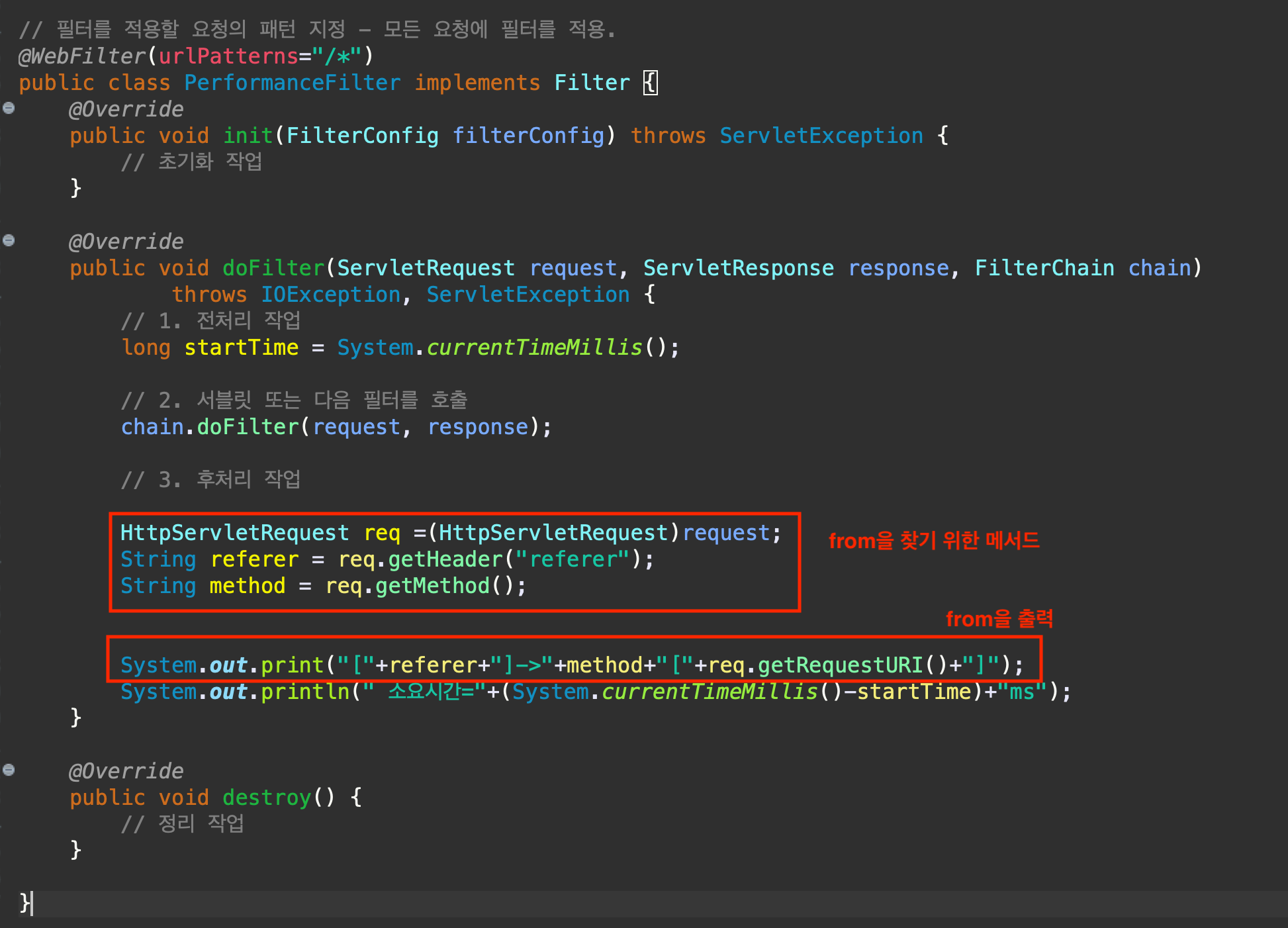Click IOException in the throws clause

tap(330, 295)
